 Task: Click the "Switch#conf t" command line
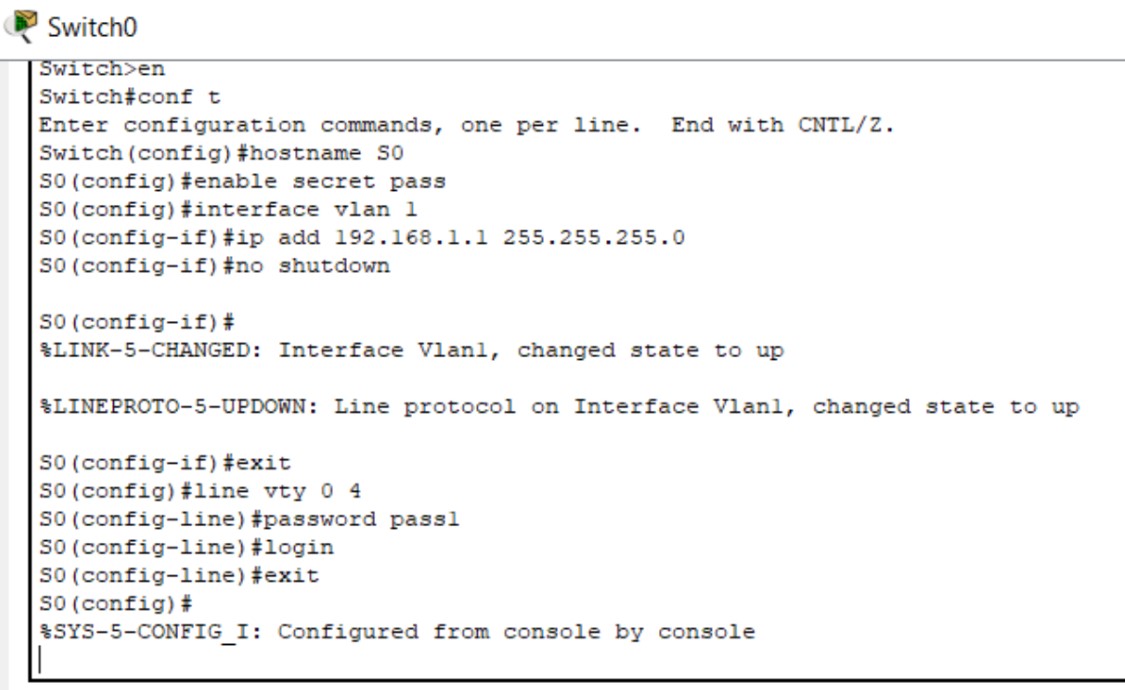[x=130, y=97]
